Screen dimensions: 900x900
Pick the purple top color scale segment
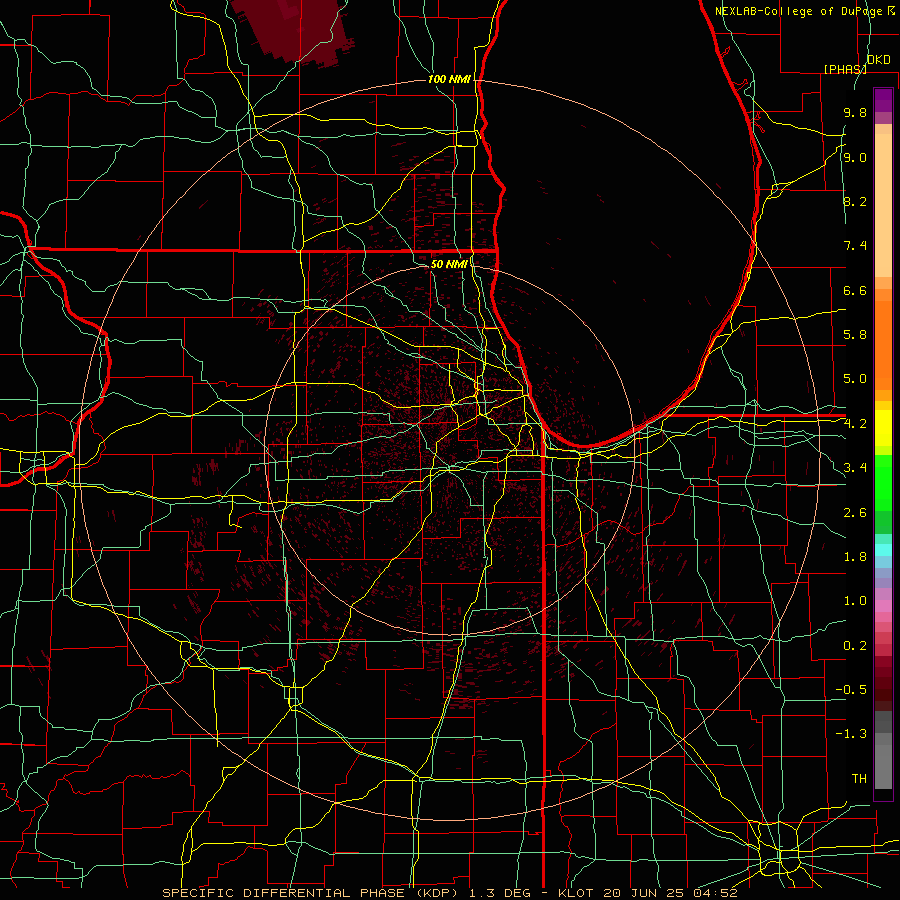click(x=883, y=100)
